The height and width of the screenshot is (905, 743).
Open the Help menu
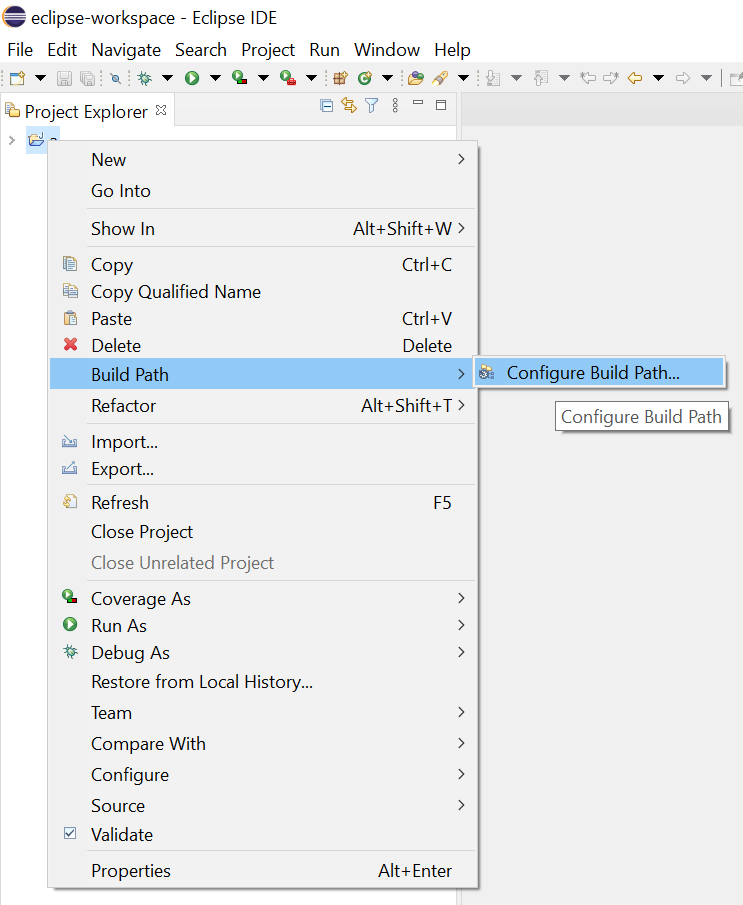(x=453, y=50)
